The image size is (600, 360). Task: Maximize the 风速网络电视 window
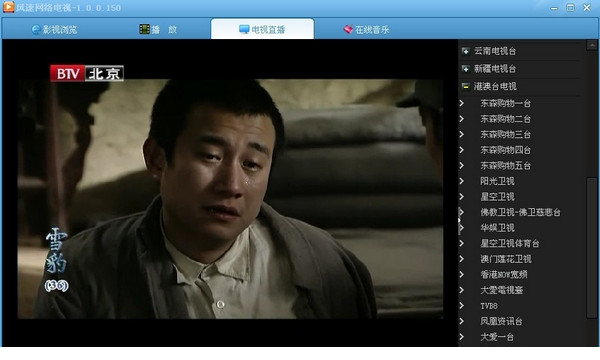(570, 8)
